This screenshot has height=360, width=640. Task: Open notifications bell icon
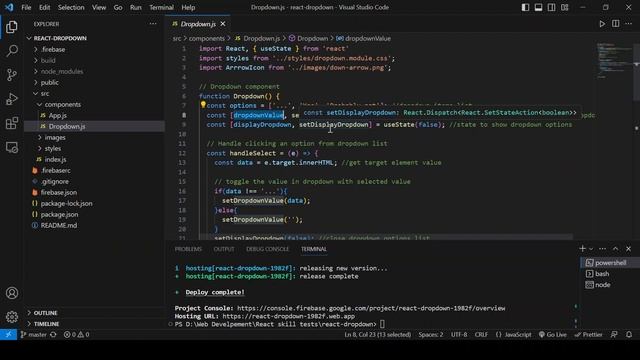tap(629, 334)
